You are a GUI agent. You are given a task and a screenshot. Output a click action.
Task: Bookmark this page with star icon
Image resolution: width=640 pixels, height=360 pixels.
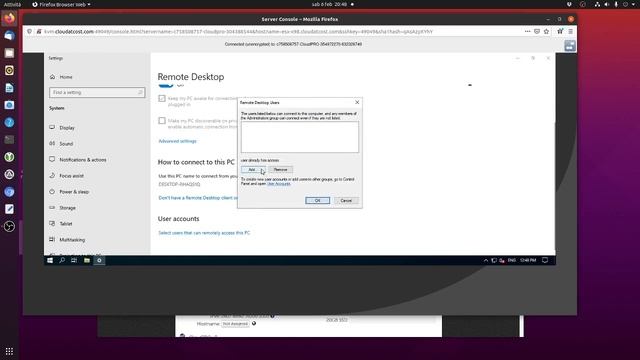(546, 31)
